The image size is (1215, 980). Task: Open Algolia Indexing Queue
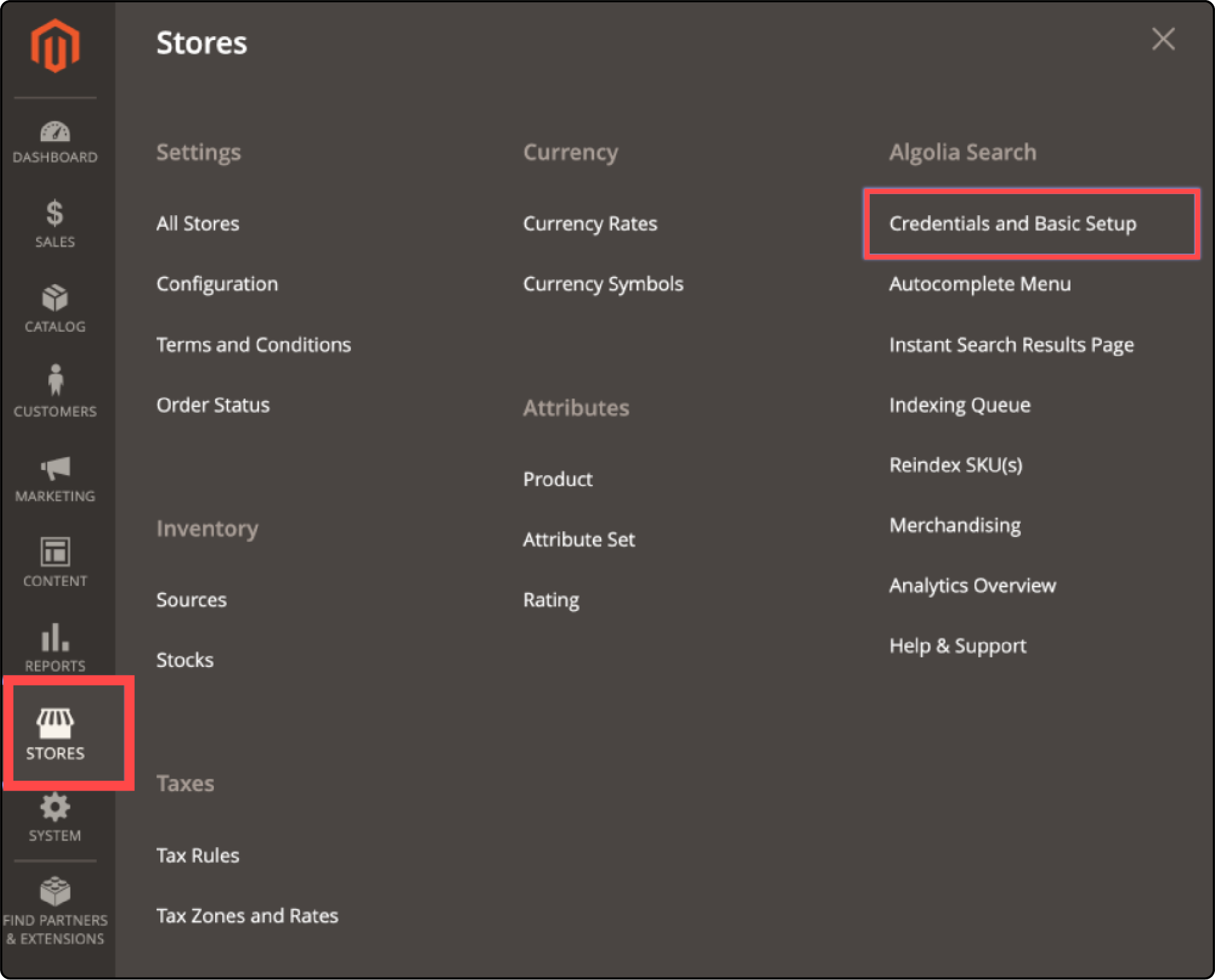[960, 405]
